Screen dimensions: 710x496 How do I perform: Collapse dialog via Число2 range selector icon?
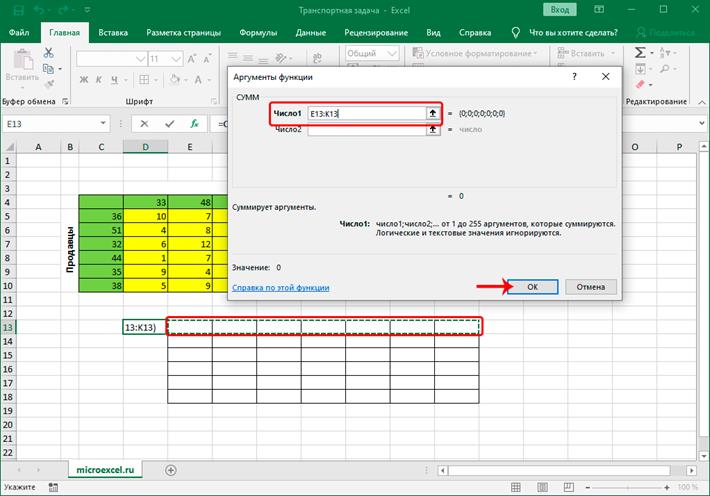click(433, 130)
